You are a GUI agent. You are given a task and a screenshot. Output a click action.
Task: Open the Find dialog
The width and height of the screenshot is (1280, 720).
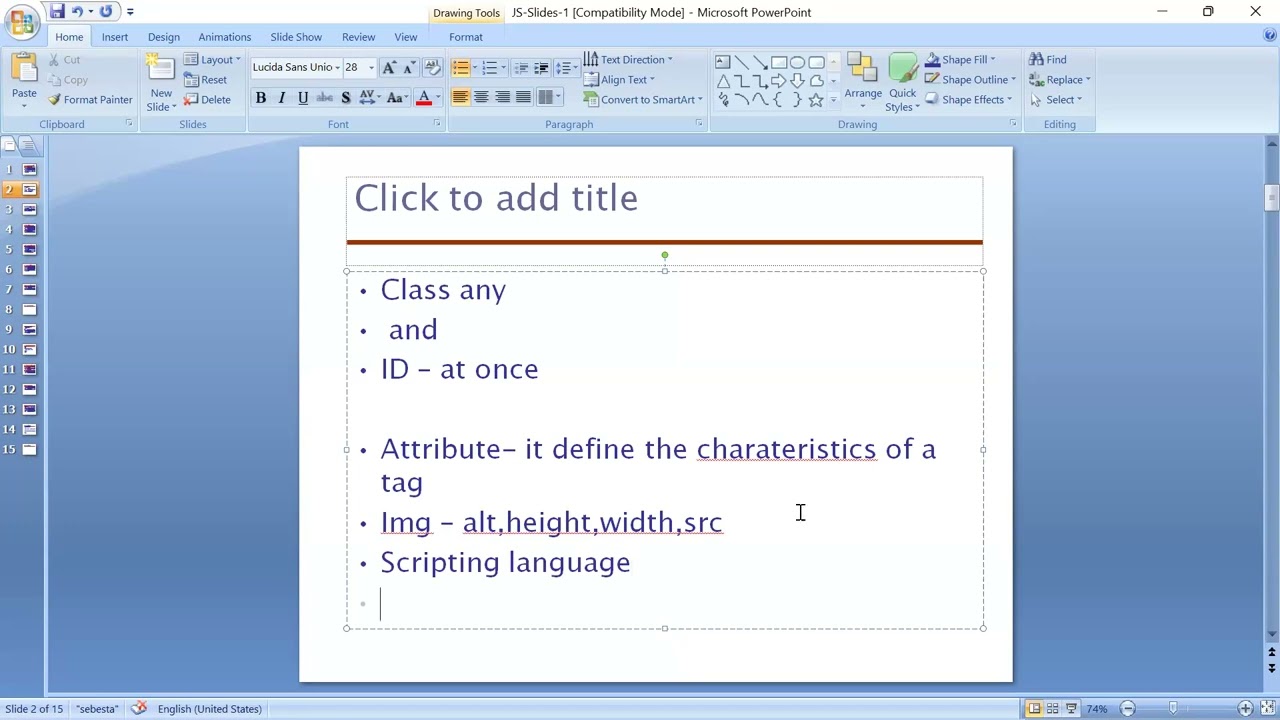(1048, 60)
